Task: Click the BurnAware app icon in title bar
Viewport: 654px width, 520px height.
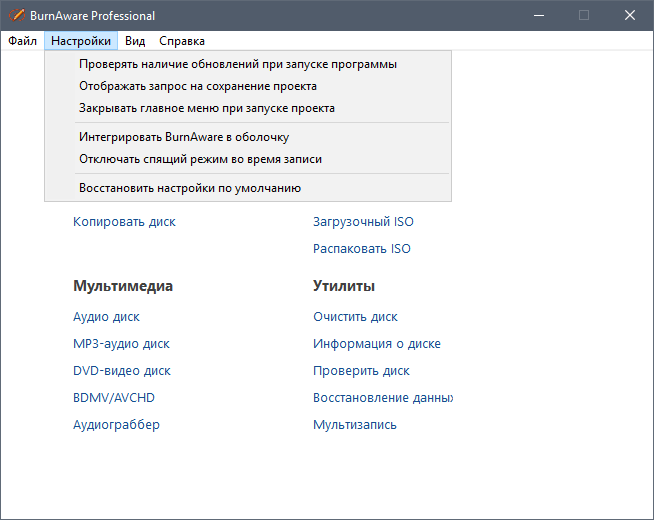Action: (17, 15)
